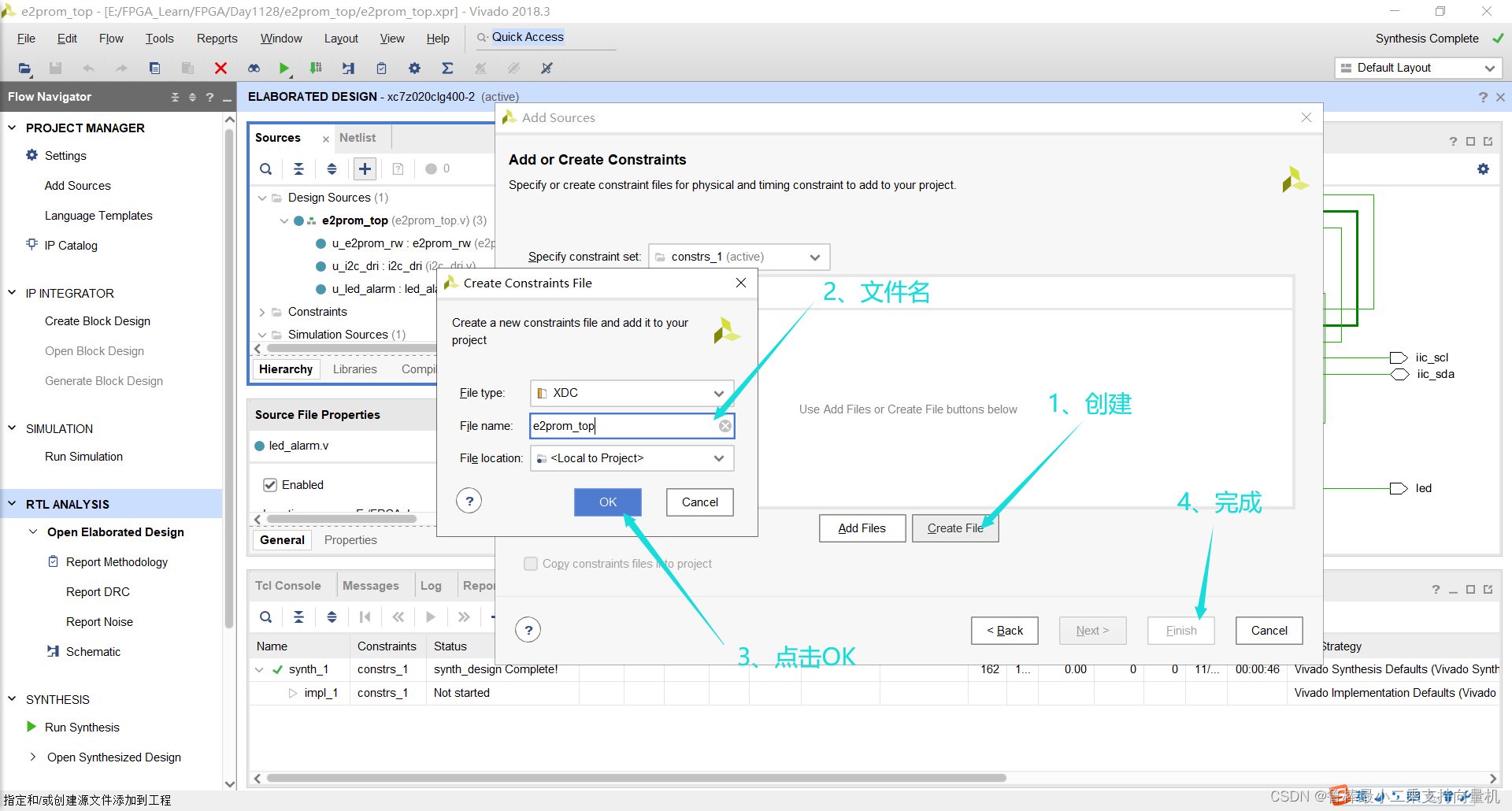Click the Create File button
The width and height of the screenshot is (1512, 811).
[955, 528]
